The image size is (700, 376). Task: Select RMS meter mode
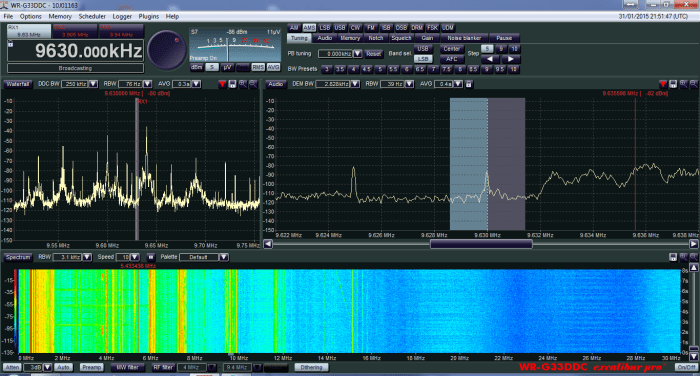click(x=258, y=67)
